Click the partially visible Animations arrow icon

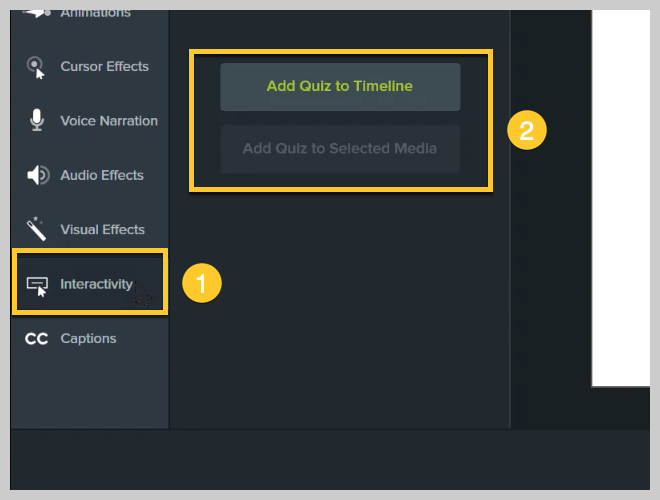pos(37,13)
